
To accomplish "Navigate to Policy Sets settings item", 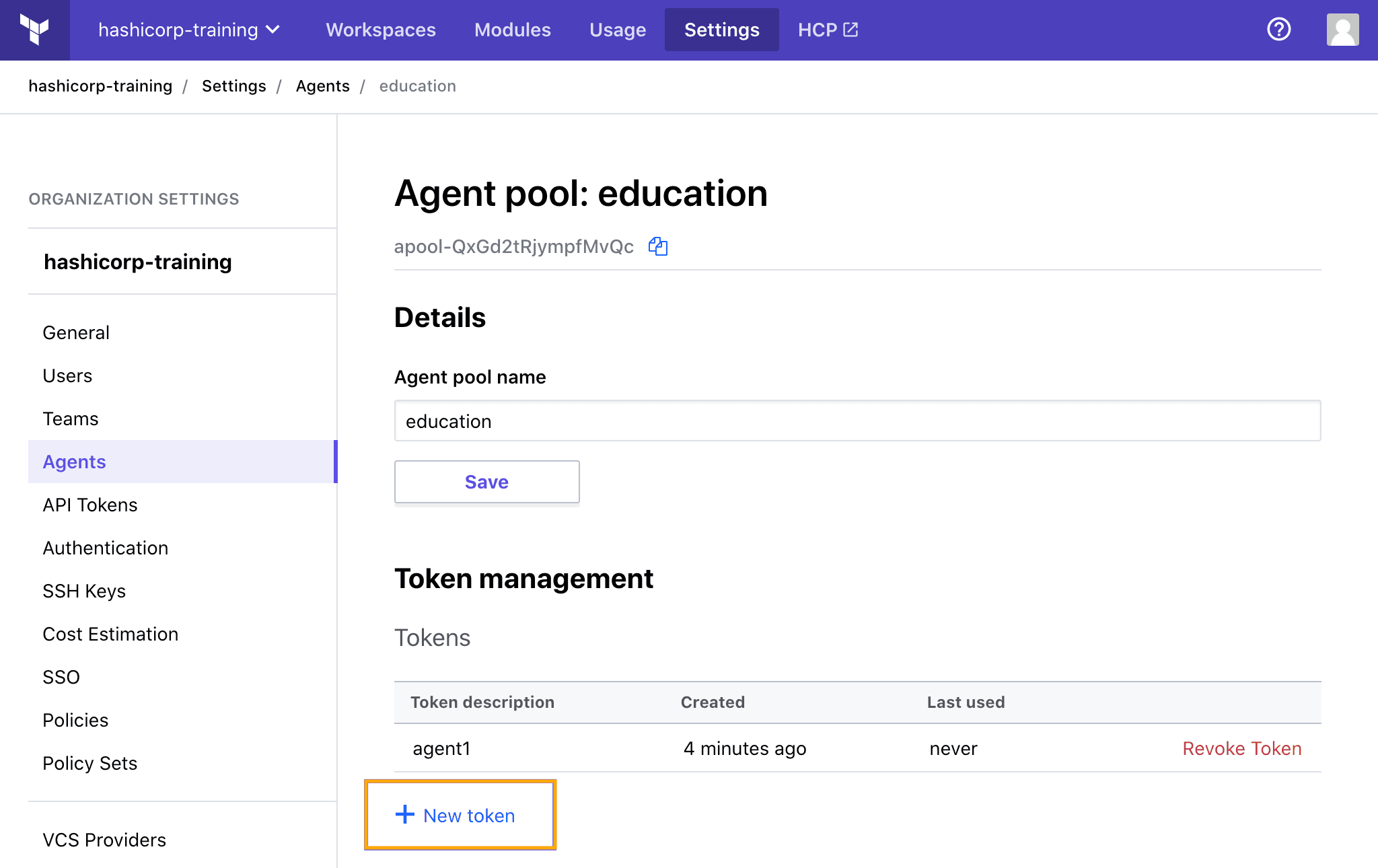I will [x=88, y=762].
